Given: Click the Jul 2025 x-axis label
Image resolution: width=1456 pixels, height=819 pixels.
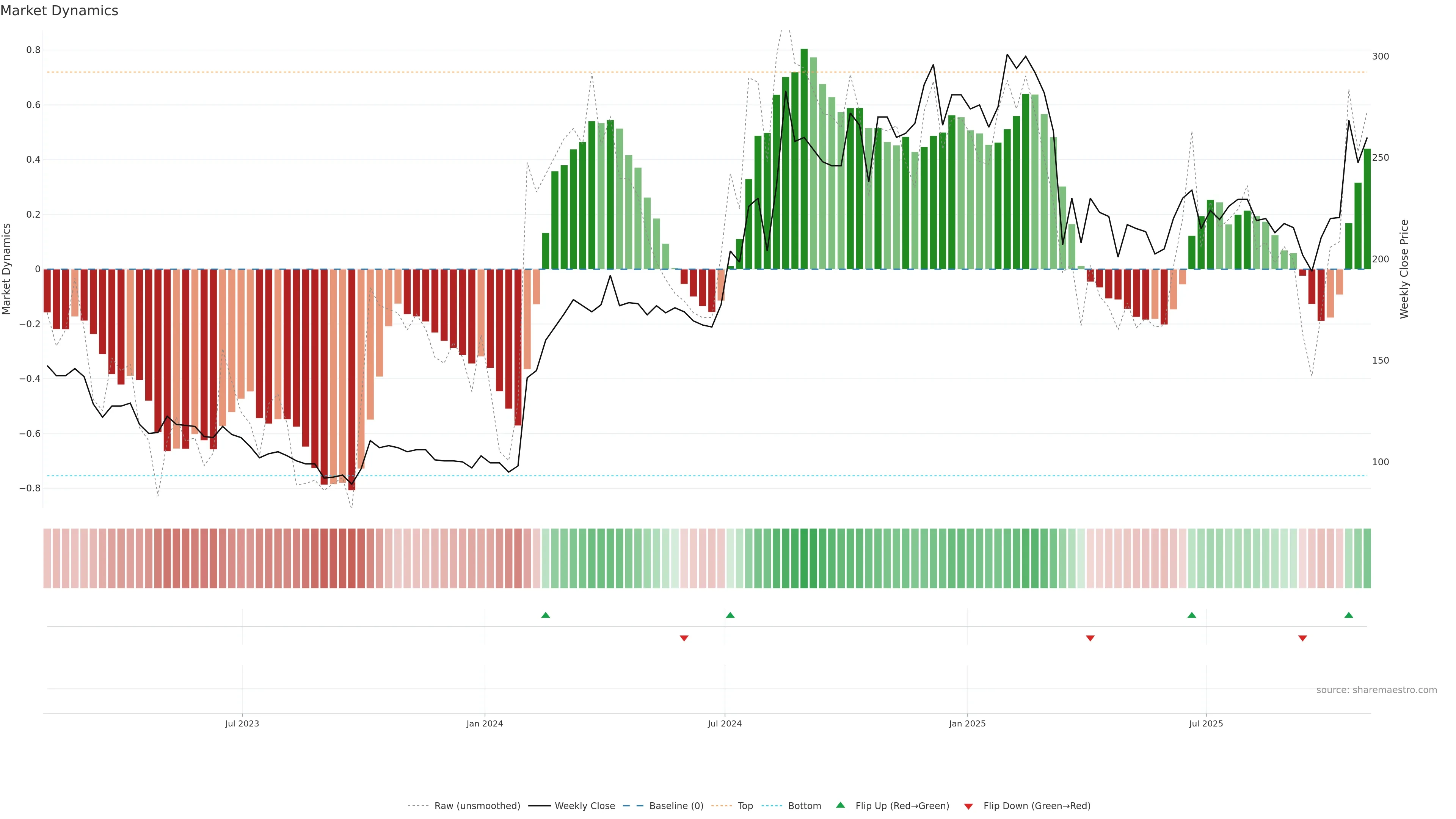Looking at the screenshot, I should pyautogui.click(x=1206, y=723).
